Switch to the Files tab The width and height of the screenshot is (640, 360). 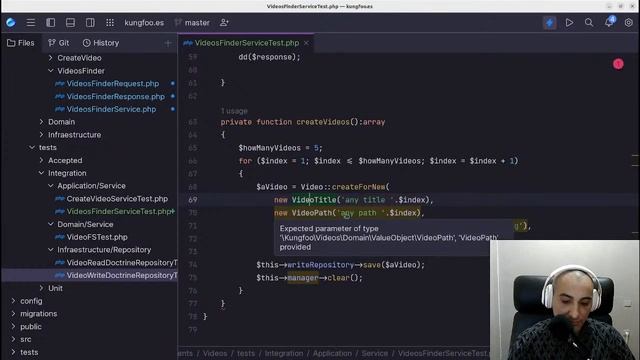click(21, 43)
